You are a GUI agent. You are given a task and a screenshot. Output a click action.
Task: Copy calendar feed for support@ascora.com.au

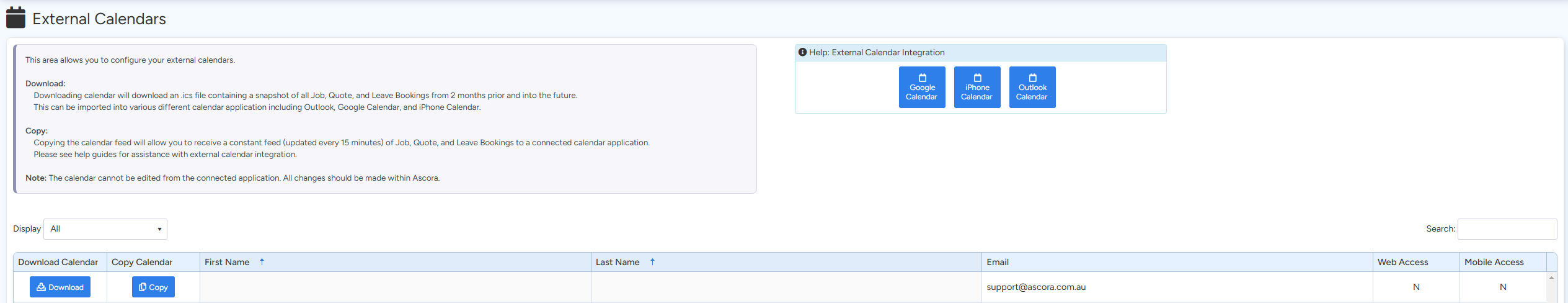tap(153, 287)
